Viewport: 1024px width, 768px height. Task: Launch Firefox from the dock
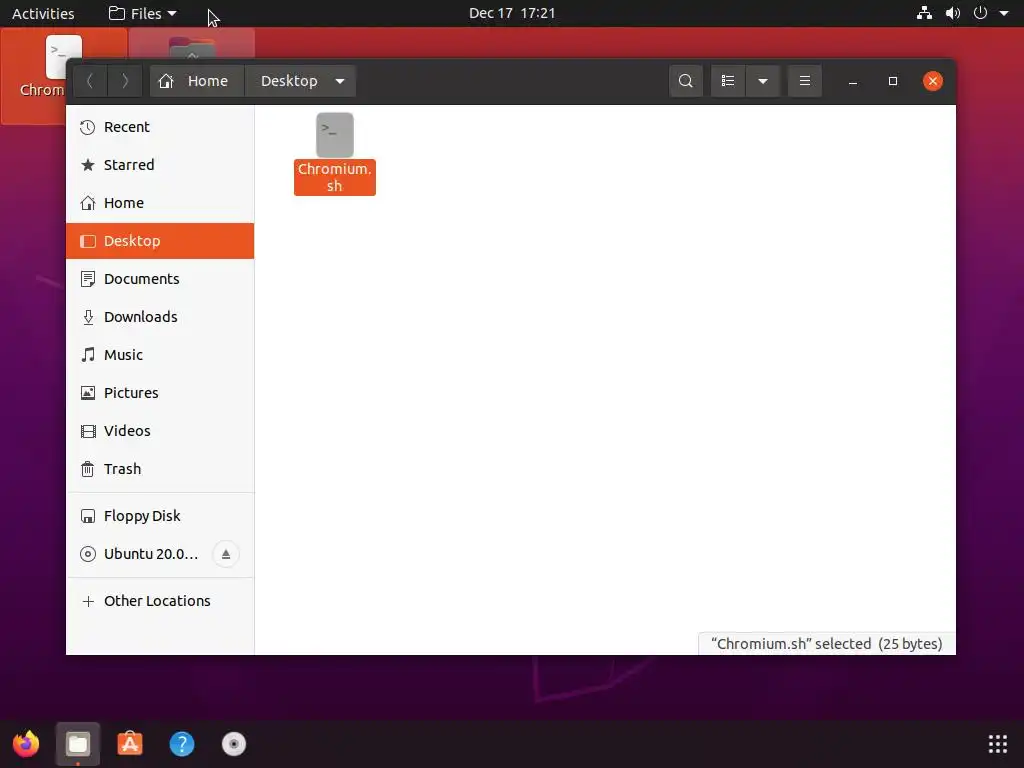point(26,744)
